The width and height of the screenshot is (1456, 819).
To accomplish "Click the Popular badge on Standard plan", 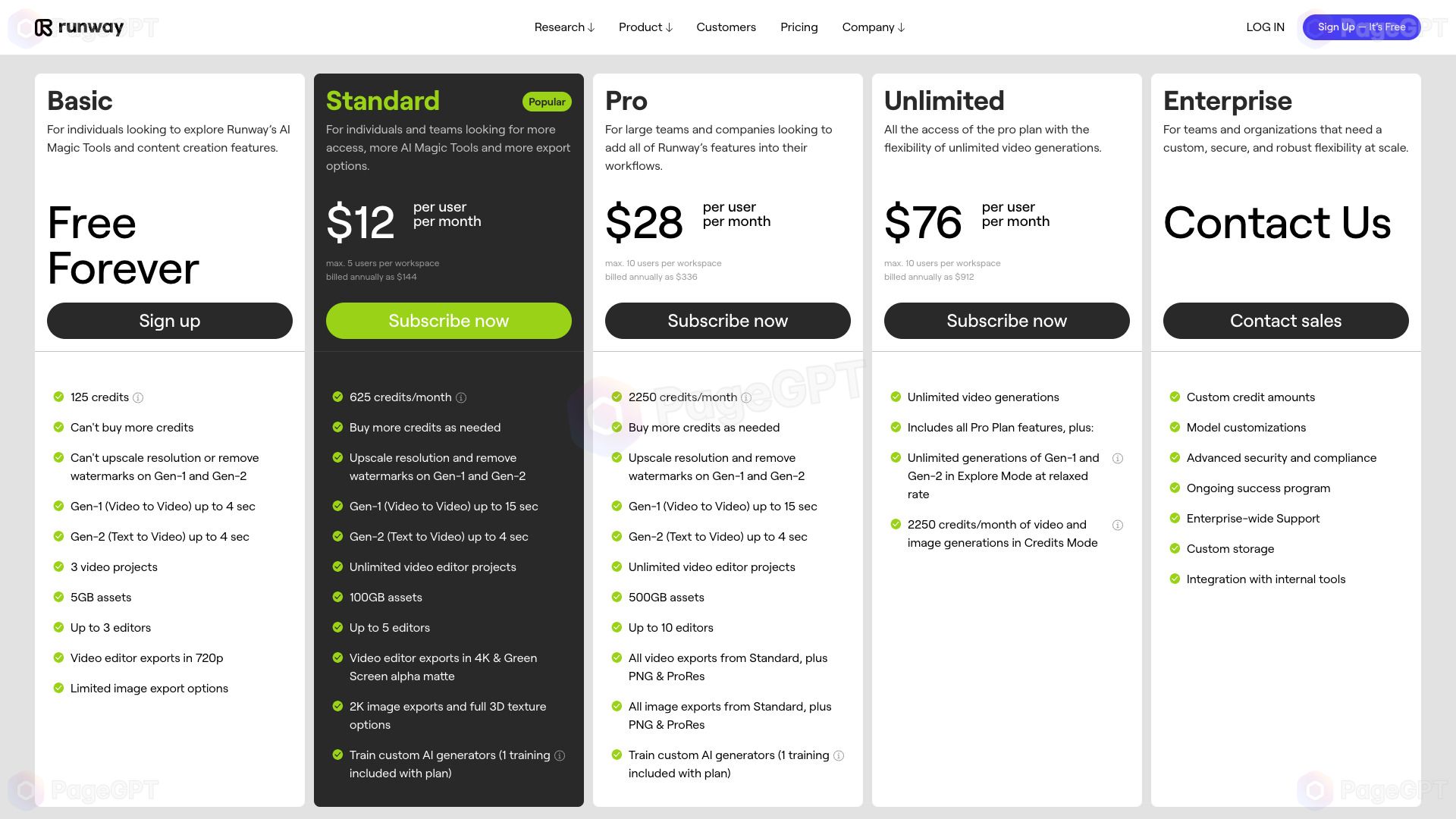I will [x=546, y=100].
